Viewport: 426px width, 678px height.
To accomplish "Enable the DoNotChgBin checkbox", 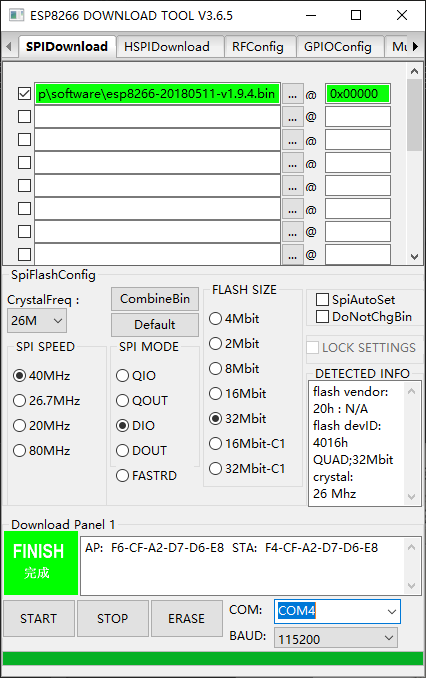I will (x=364, y=317).
